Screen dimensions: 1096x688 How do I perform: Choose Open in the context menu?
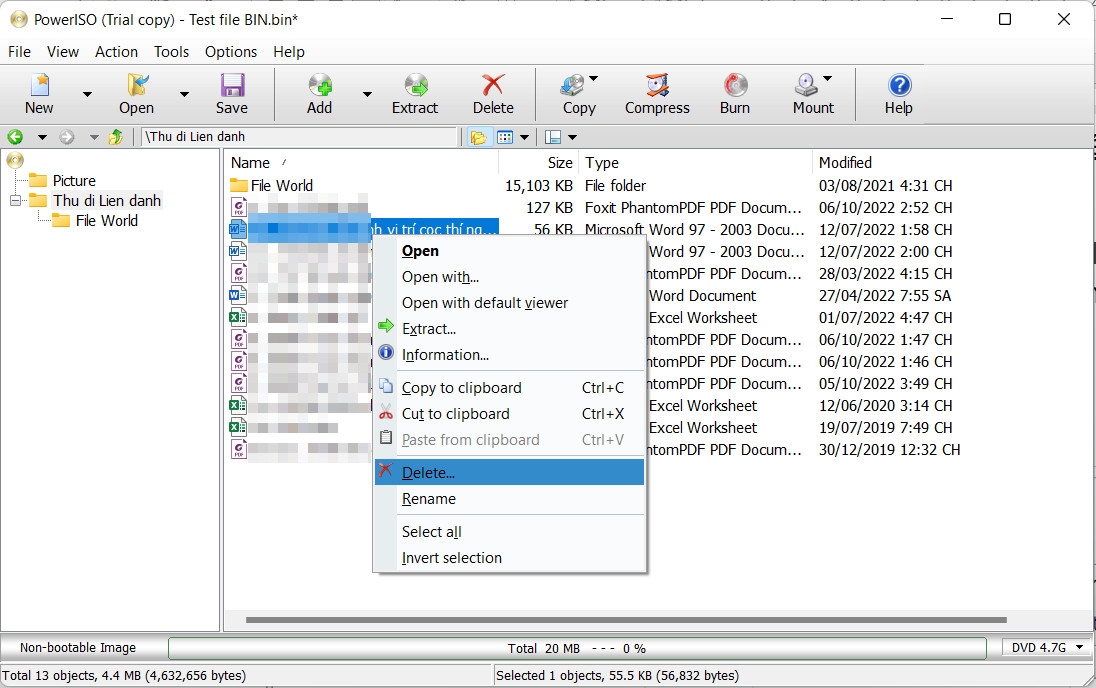pyautogui.click(x=509, y=251)
